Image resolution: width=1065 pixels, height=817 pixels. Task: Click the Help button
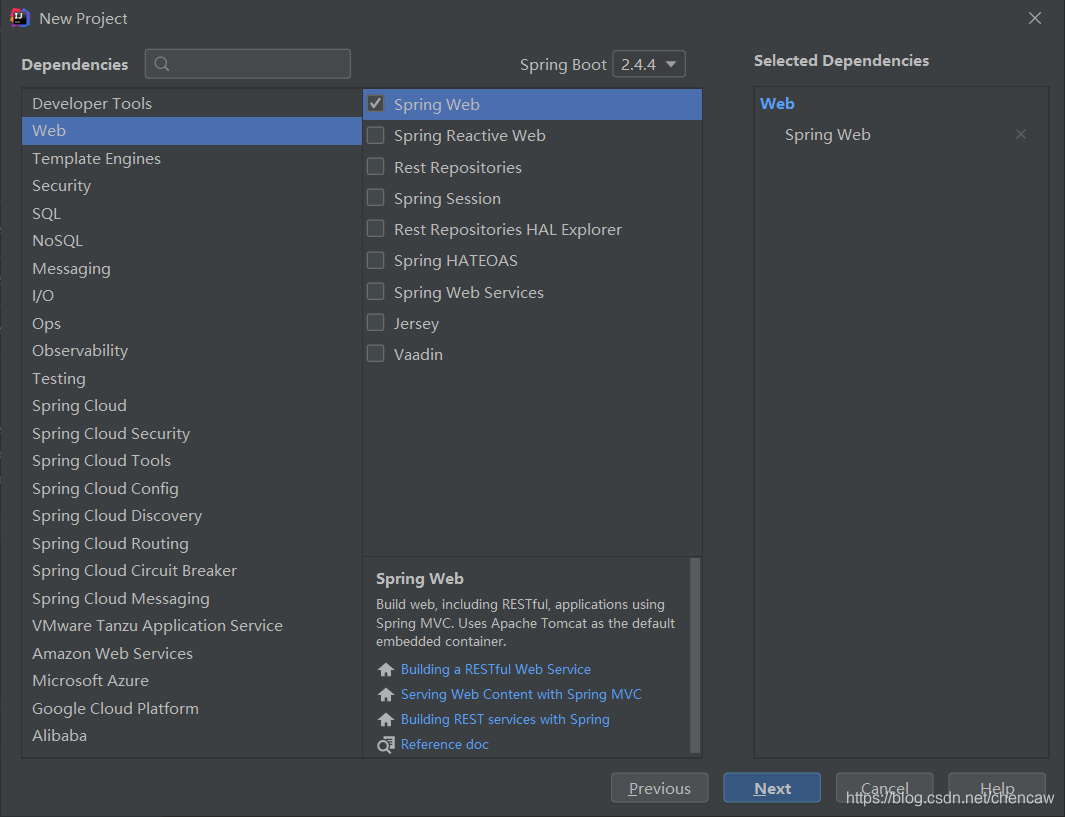997,788
